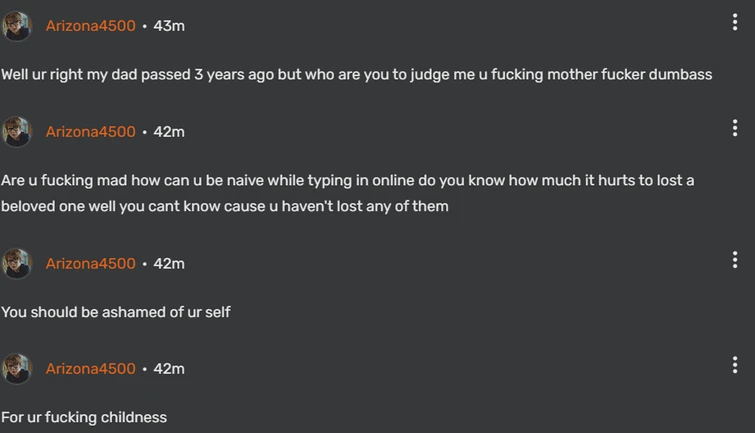Open three-dot menu on the 'childness' comment
755x433 pixels.
pyautogui.click(x=735, y=365)
